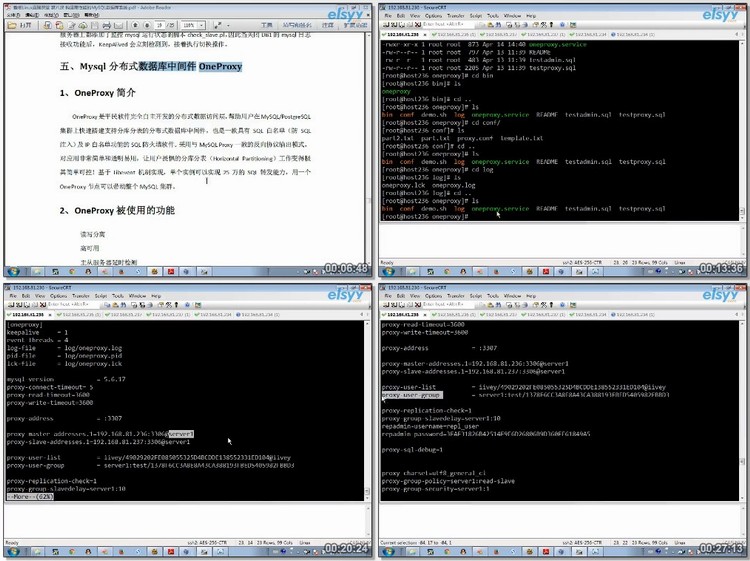Screen dimensions: 750x561
Task: Click the Chrome taskbar icon in 00:06:48 frame
Action: (72, 272)
